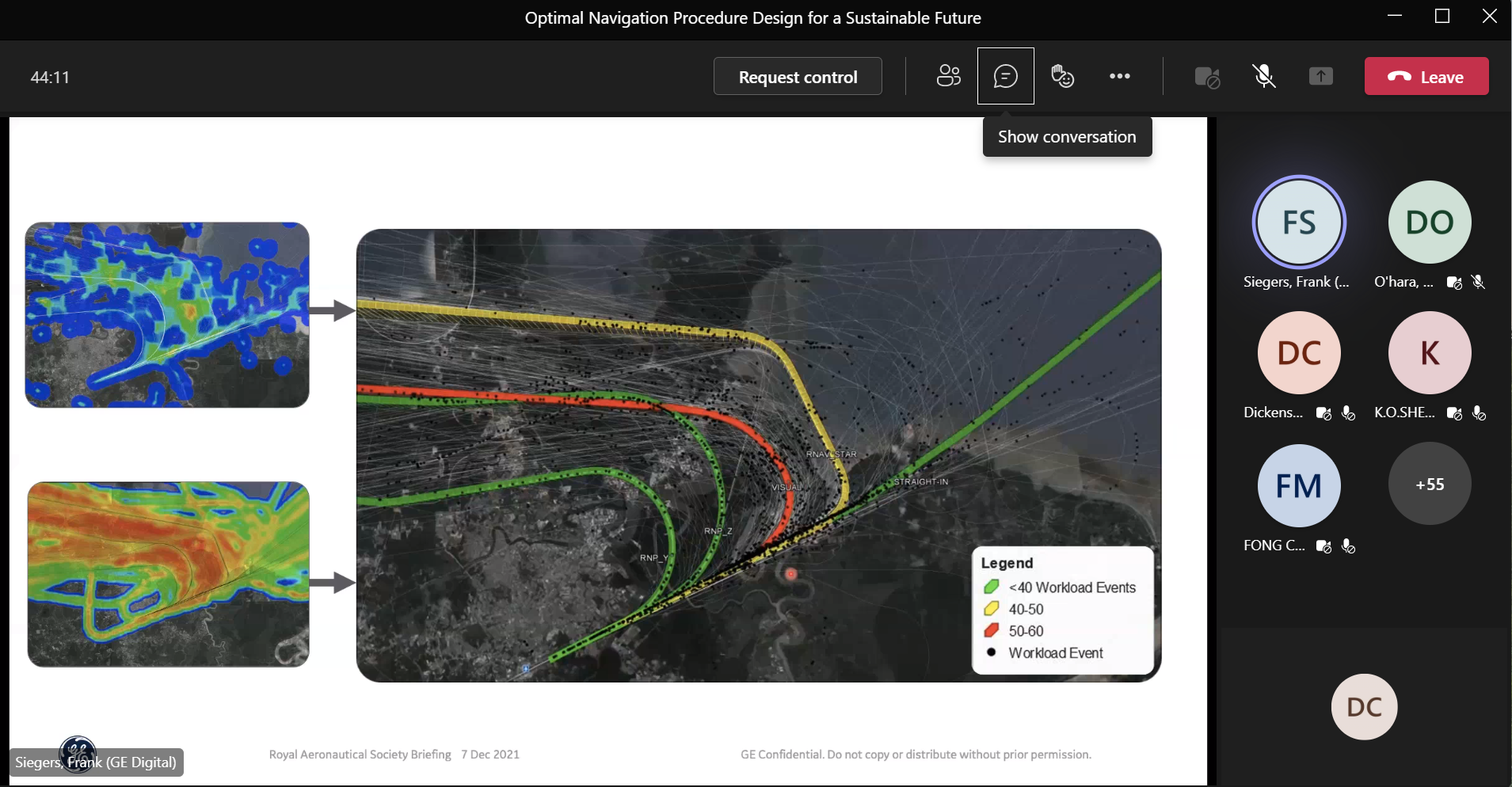The height and width of the screenshot is (787, 1512).
Task: Click Dickens DC participant avatar
Action: click(x=1299, y=353)
